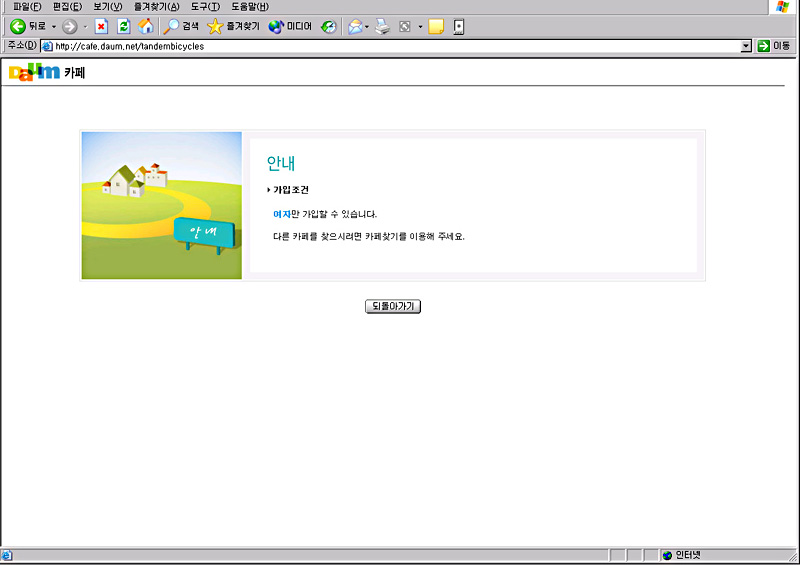The image size is (800, 565).
Task: Open the 도구(T) menu
Action: tap(205, 7)
